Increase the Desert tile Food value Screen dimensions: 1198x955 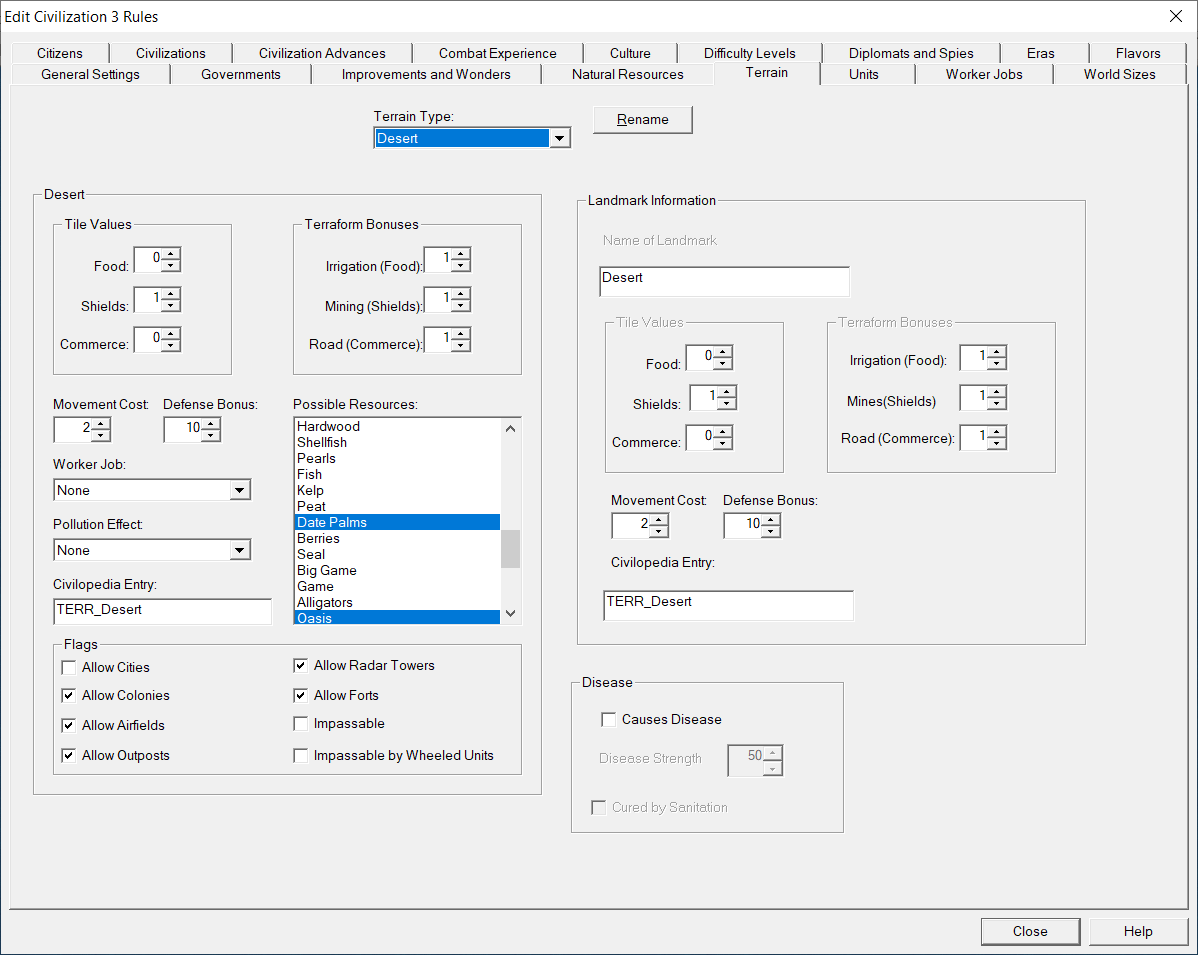(171, 254)
